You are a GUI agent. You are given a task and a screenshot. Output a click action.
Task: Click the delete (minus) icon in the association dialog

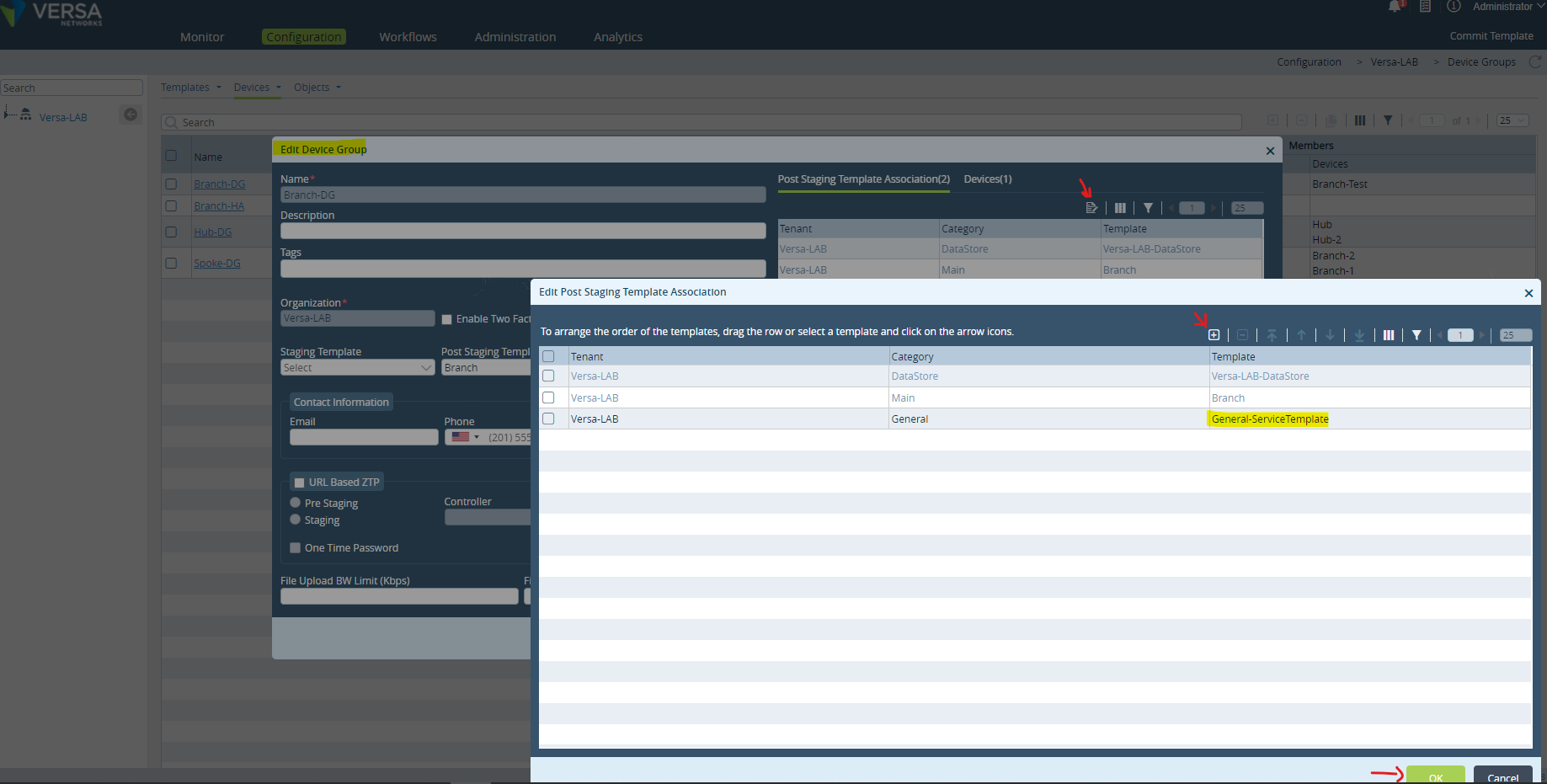point(1242,335)
